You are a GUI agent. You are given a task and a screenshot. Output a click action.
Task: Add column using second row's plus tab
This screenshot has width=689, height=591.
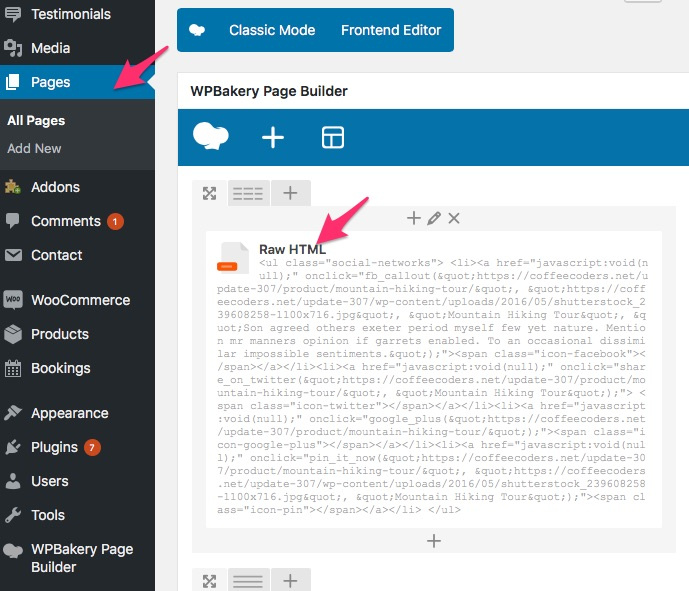click(290, 581)
